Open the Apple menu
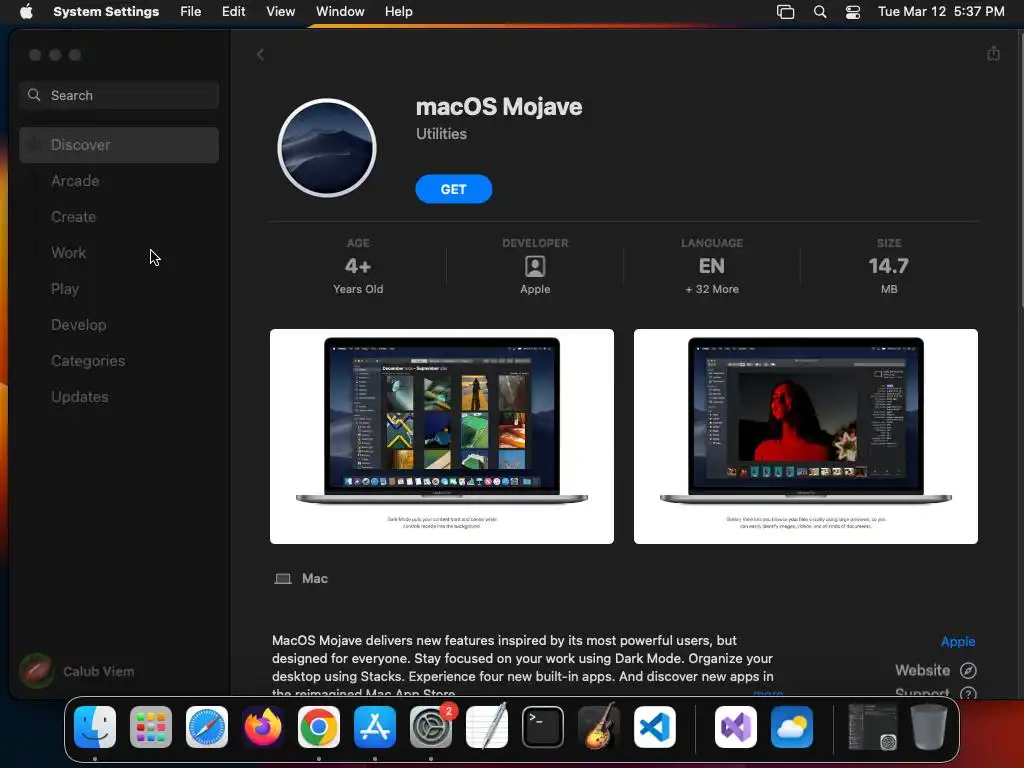The height and width of the screenshot is (768, 1024). (x=26, y=12)
